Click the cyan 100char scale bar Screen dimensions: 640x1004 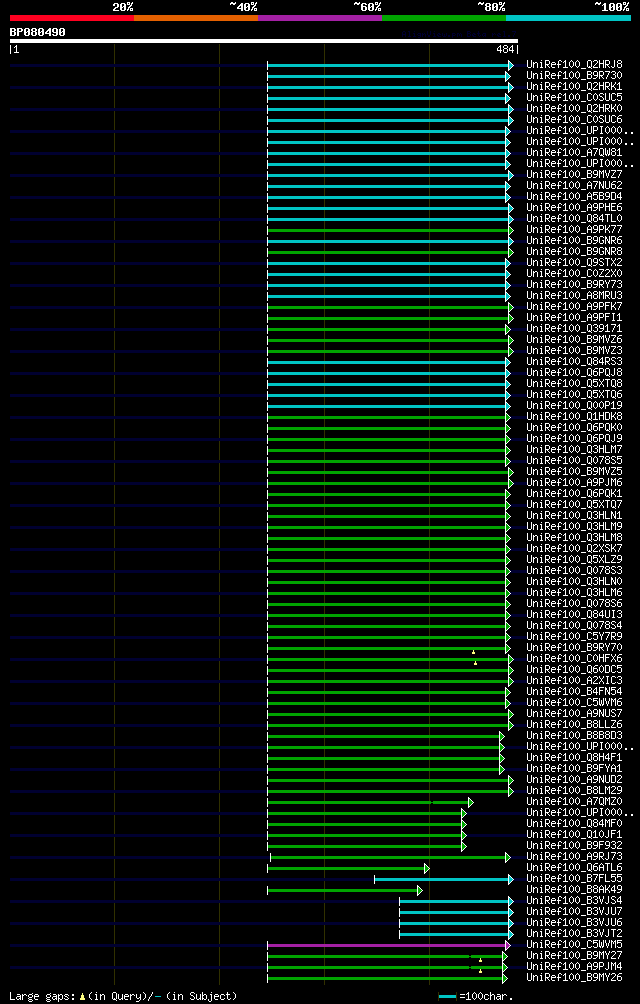coord(447,997)
